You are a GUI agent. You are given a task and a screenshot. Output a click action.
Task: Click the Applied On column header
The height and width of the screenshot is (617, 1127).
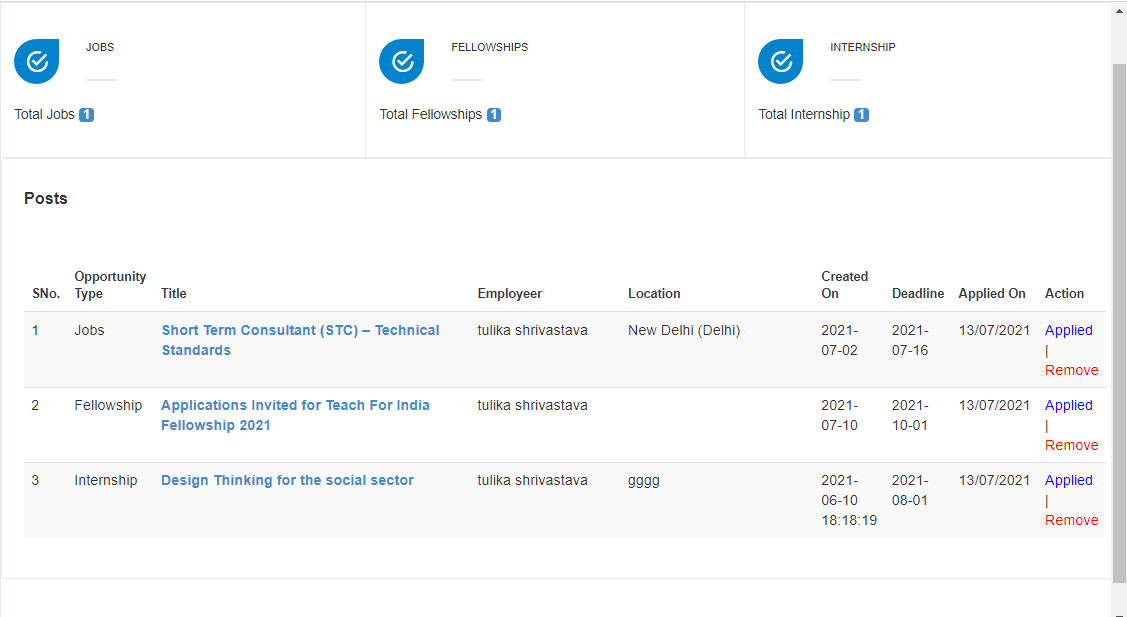[991, 293]
